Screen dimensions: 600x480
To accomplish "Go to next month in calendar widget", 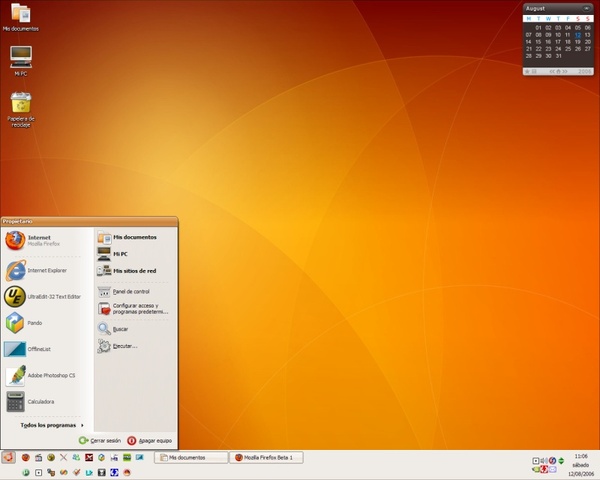I will pyautogui.click(x=565, y=71).
